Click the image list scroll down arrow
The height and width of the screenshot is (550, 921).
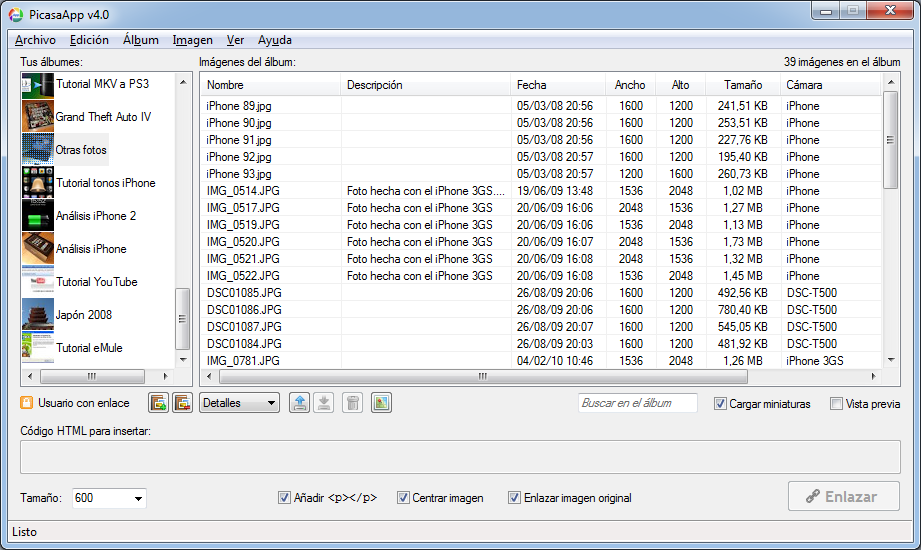click(x=890, y=360)
